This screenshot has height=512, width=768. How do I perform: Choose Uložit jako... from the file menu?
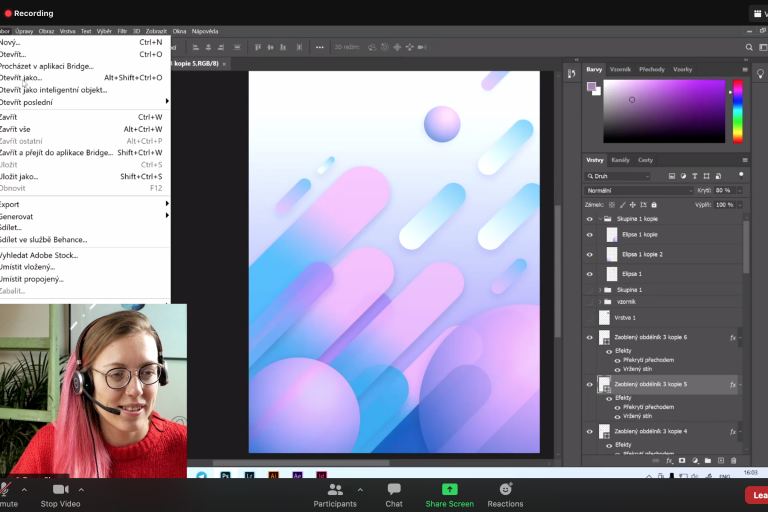click(20, 177)
